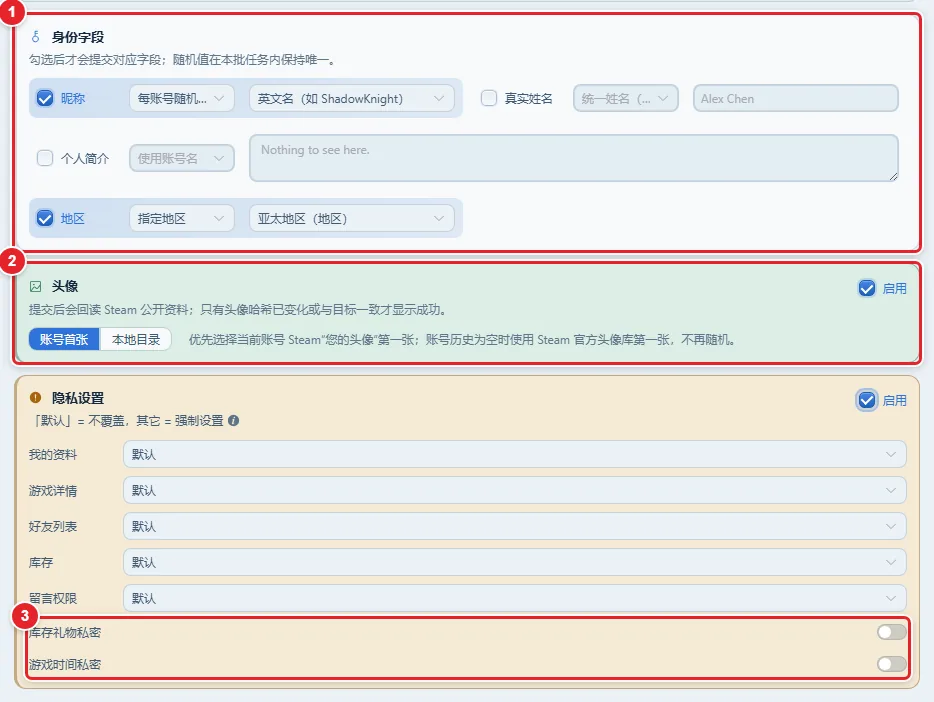Select the 账号首张 avatar source tab
934x702 pixels.
point(64,339)
